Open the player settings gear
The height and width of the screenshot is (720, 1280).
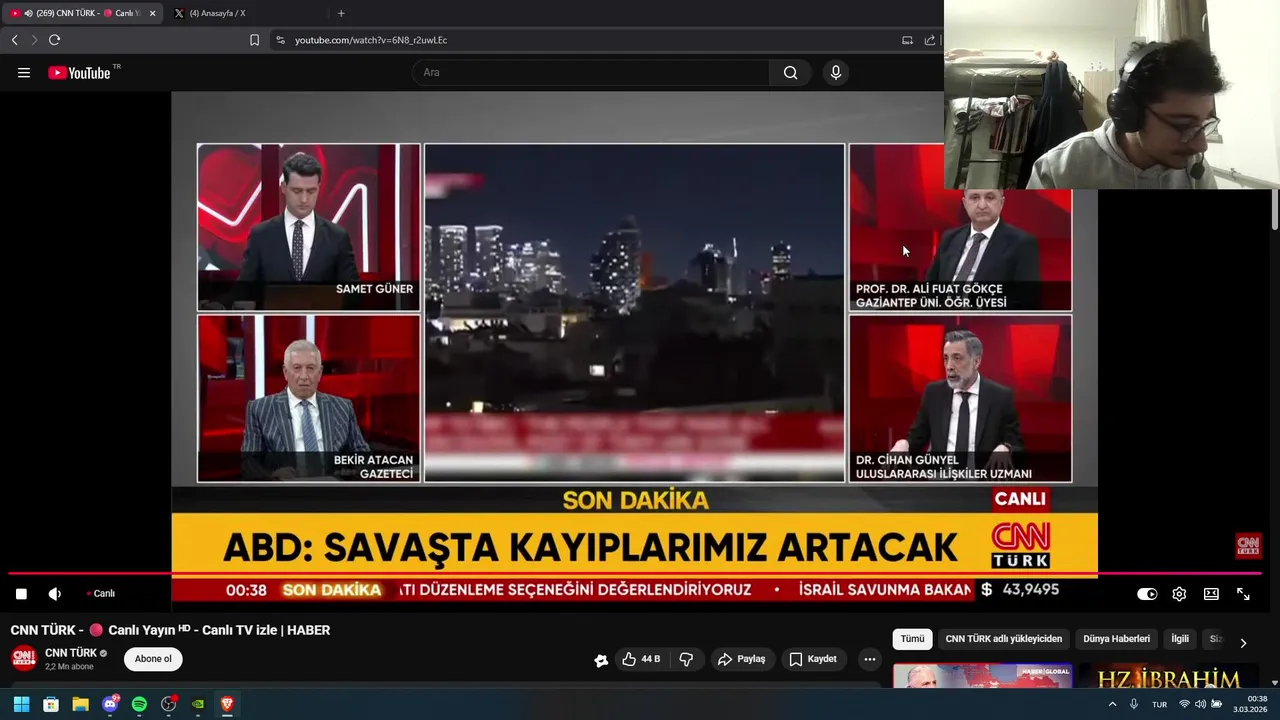tap(1179, 594)
